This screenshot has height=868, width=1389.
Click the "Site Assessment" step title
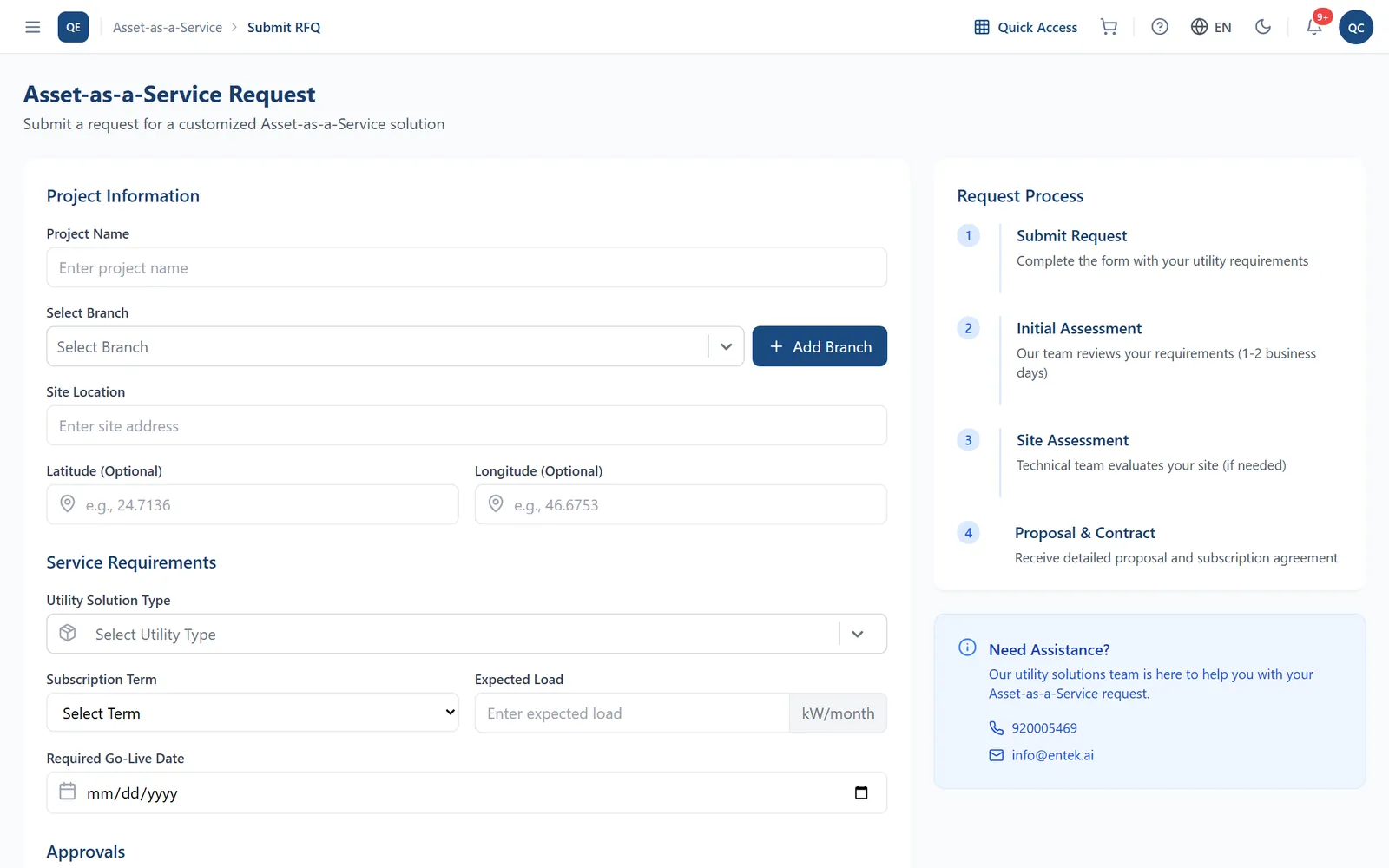[x=1072, y=440]
